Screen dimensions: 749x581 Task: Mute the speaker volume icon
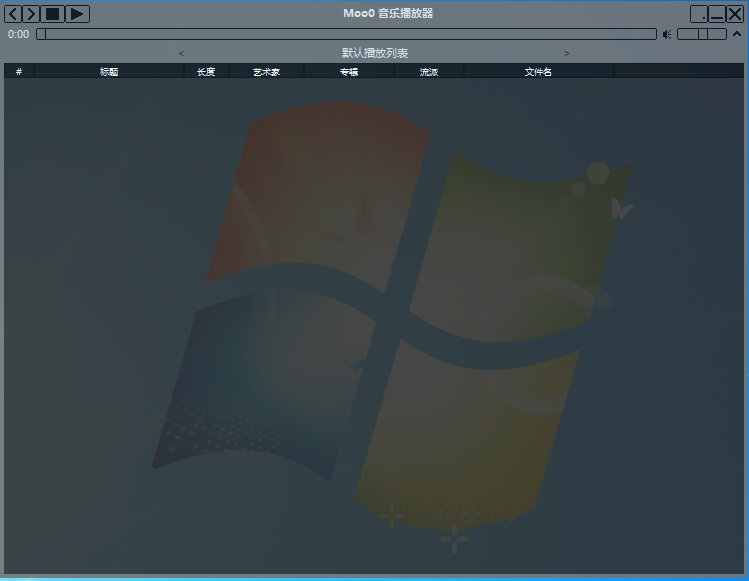click(667, 34)
